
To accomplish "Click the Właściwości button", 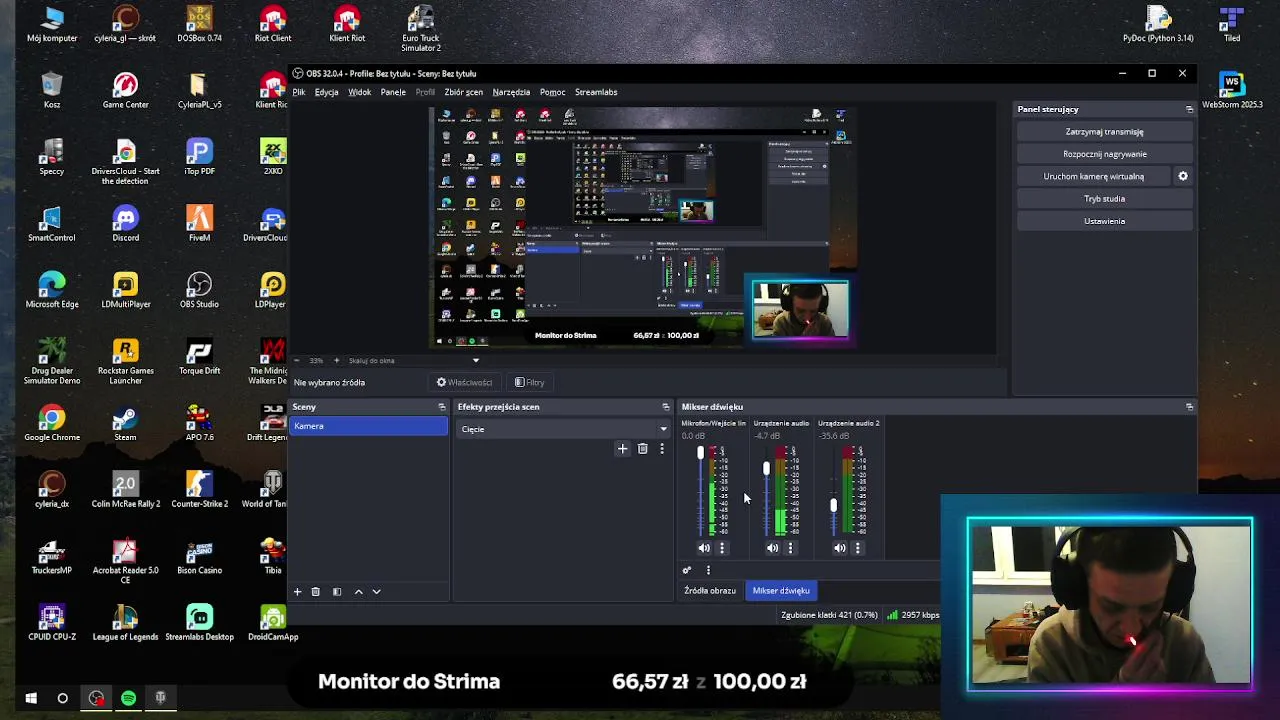I will coord(464,383).
